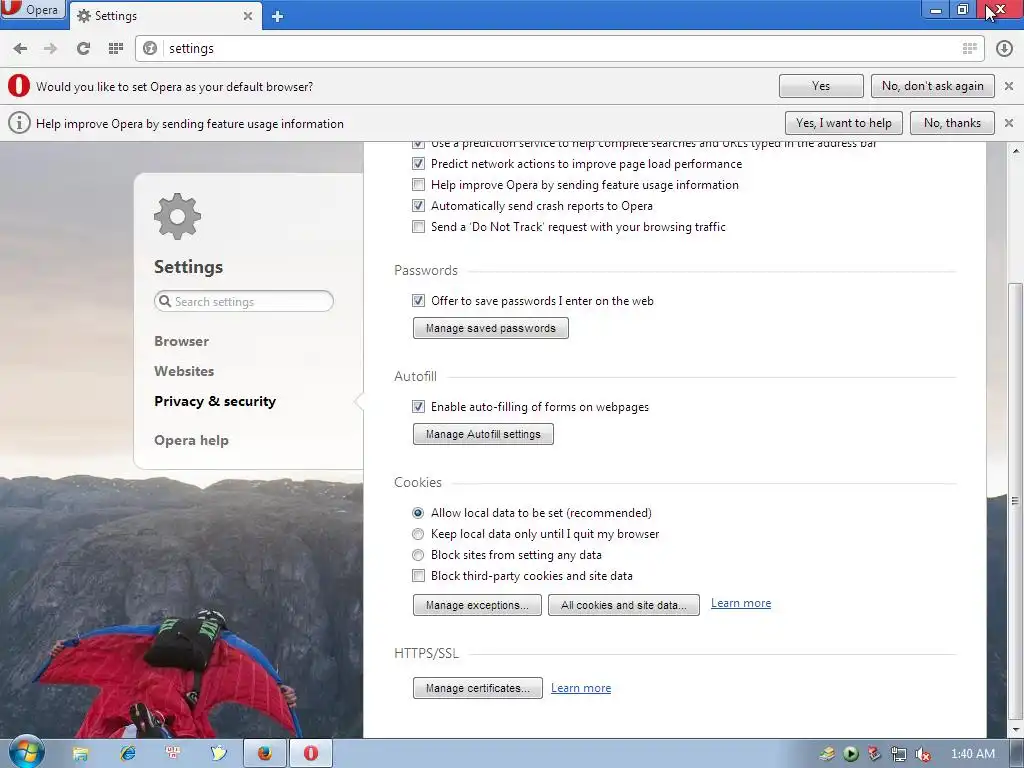Open Manage exceptions for cookies

477,605
